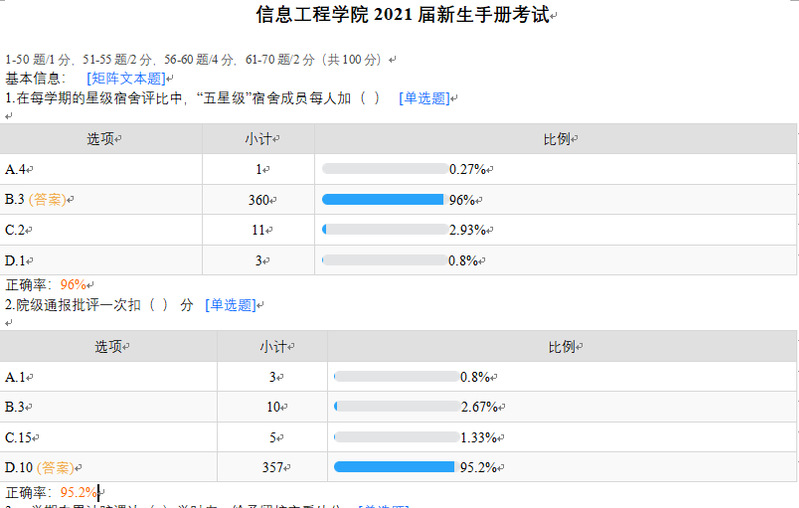Click the 2.67% progress bar in question 2

[x=394, y=406]
